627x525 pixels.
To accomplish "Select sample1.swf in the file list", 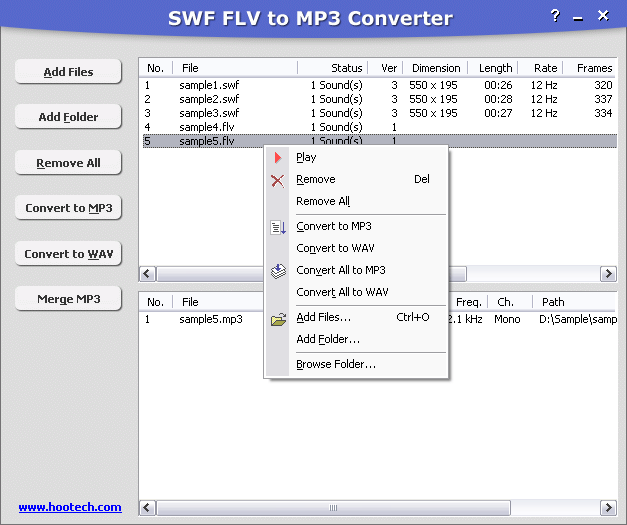I will tap(211, 86).
